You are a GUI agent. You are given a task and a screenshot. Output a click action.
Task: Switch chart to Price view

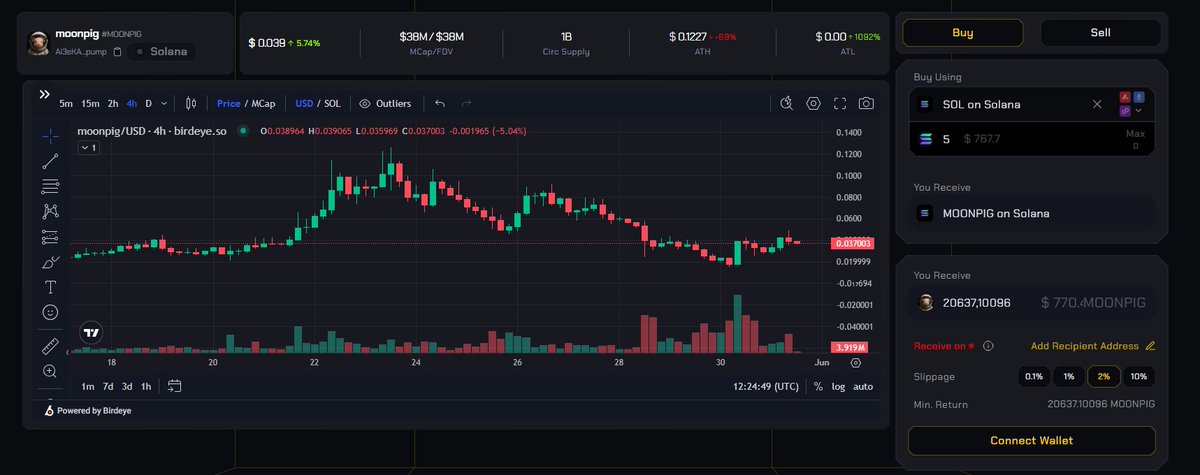click(x=229, y=103)
